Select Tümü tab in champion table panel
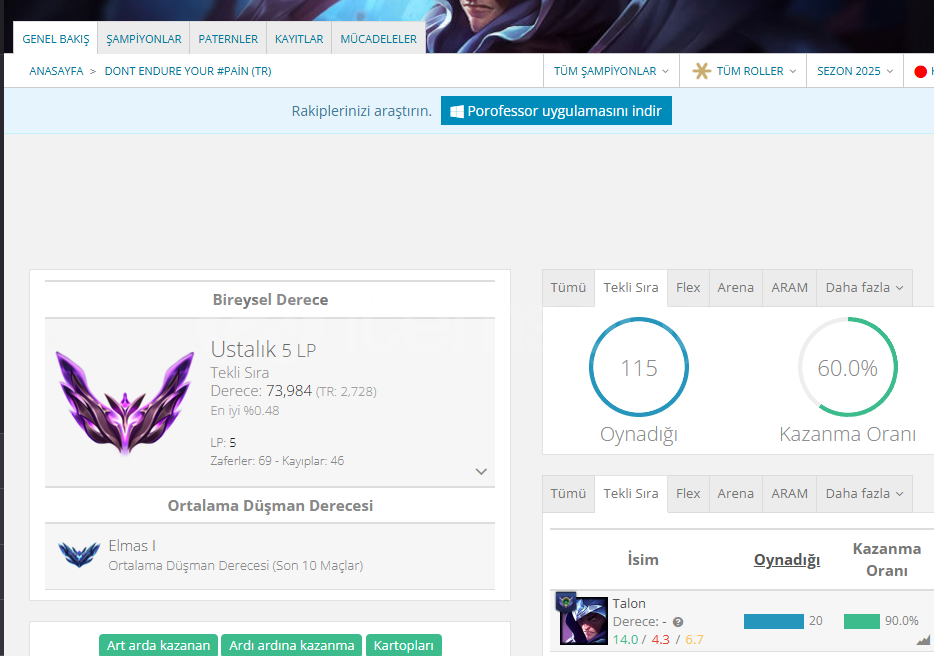This screenshot has width=934, height=656. (x=568, y=493)
